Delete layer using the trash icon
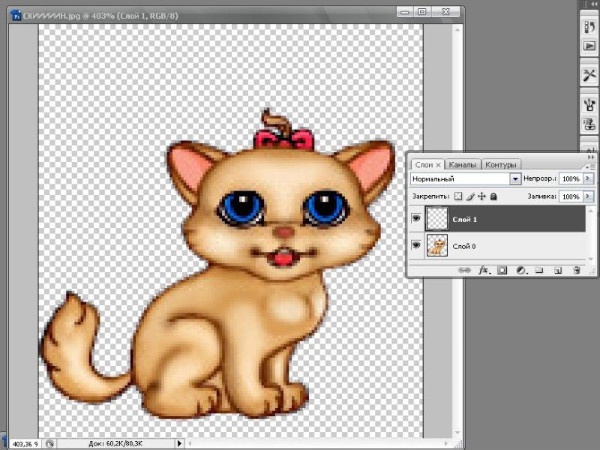This screenshot has height=450, width=600. (x=577, y=270)
